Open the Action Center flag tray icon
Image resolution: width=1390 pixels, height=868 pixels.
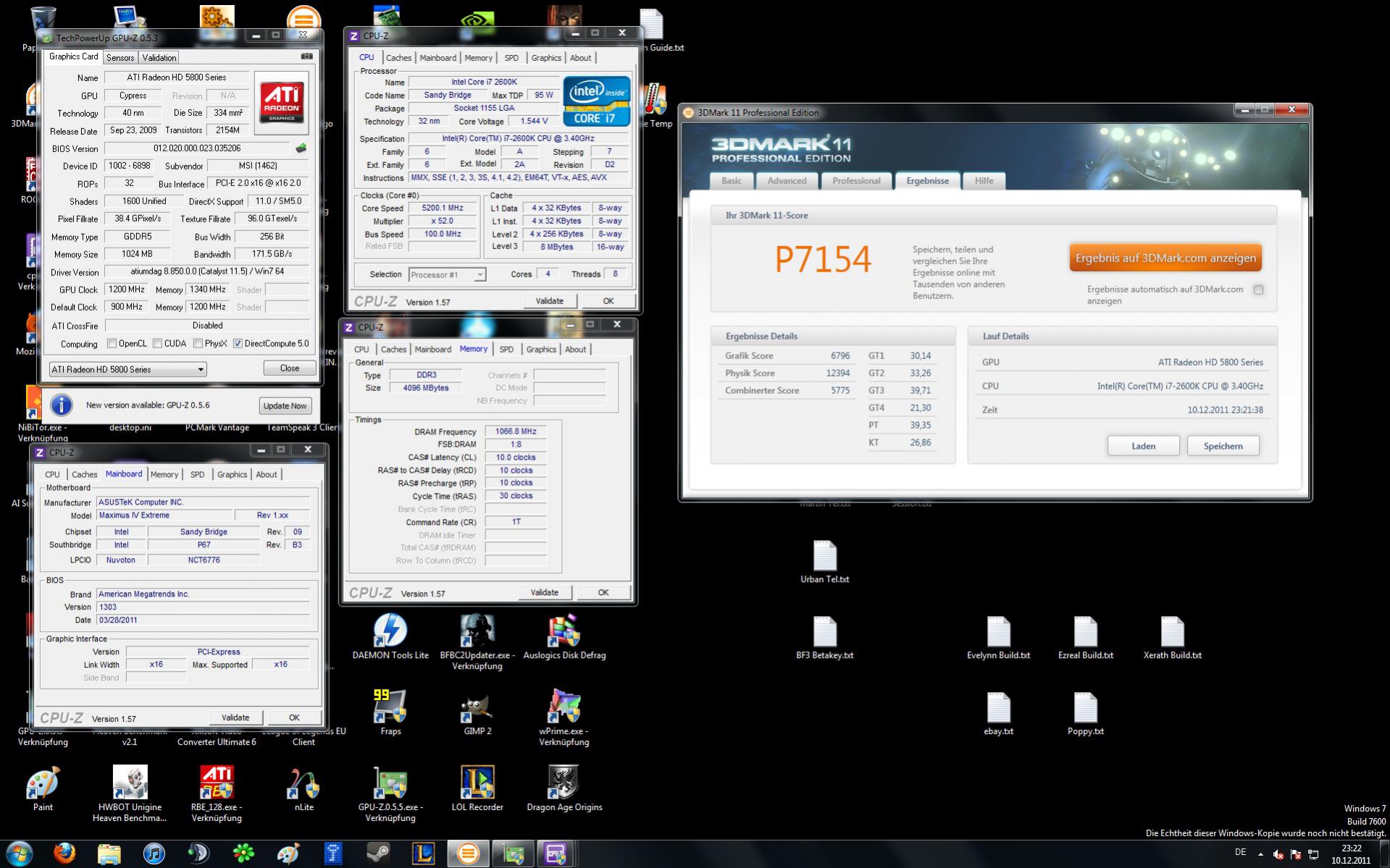(x=1296, y=854)
